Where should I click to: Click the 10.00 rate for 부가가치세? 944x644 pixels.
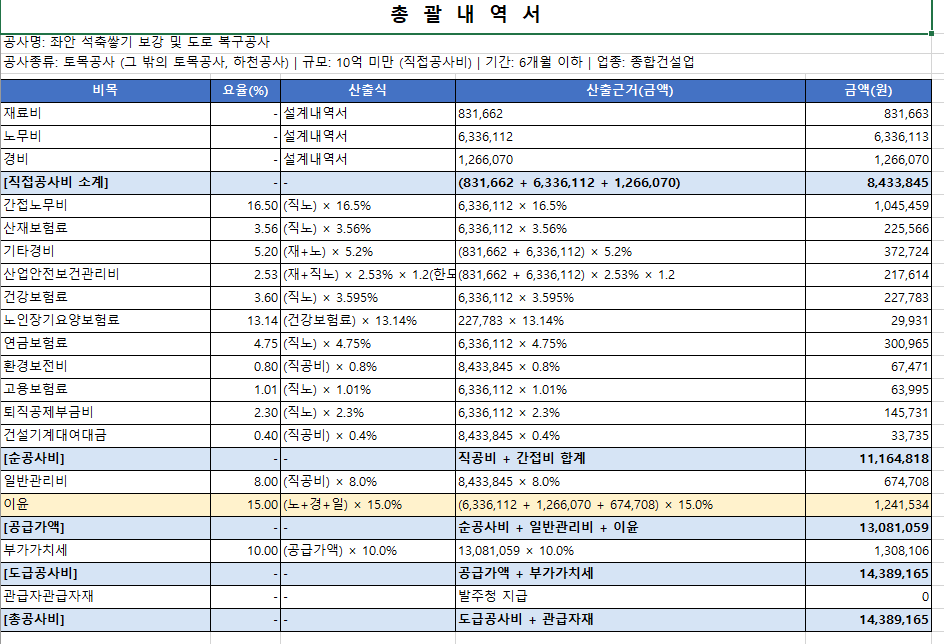click(x=245, y=550)
